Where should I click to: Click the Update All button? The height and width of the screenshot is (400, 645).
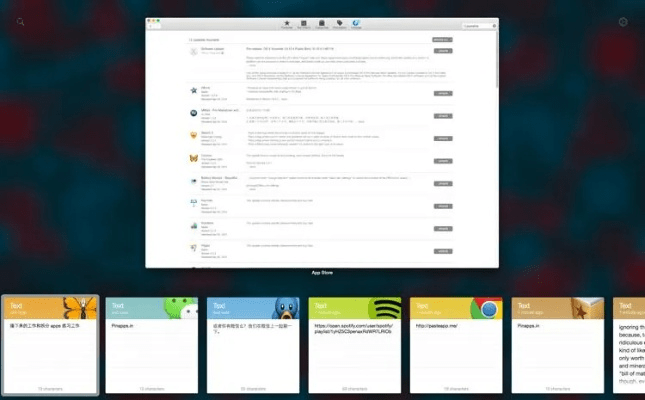tap(442, 40)
